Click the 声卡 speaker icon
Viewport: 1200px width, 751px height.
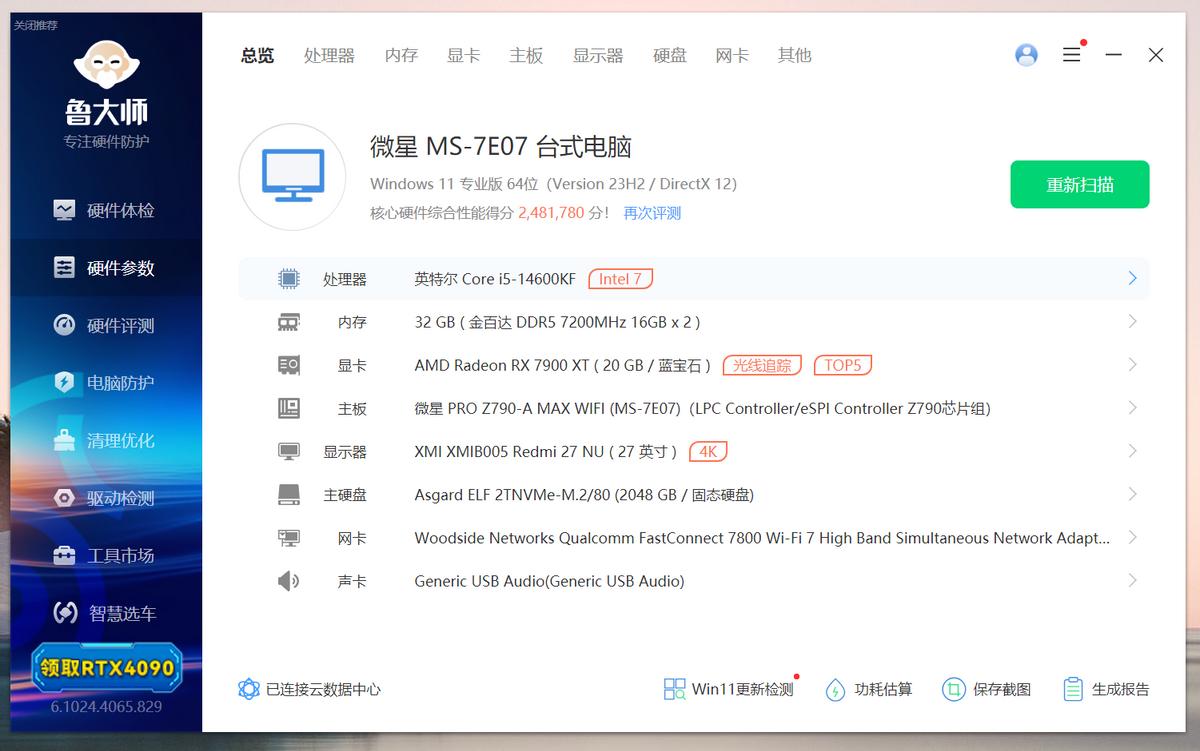[288, 581]
